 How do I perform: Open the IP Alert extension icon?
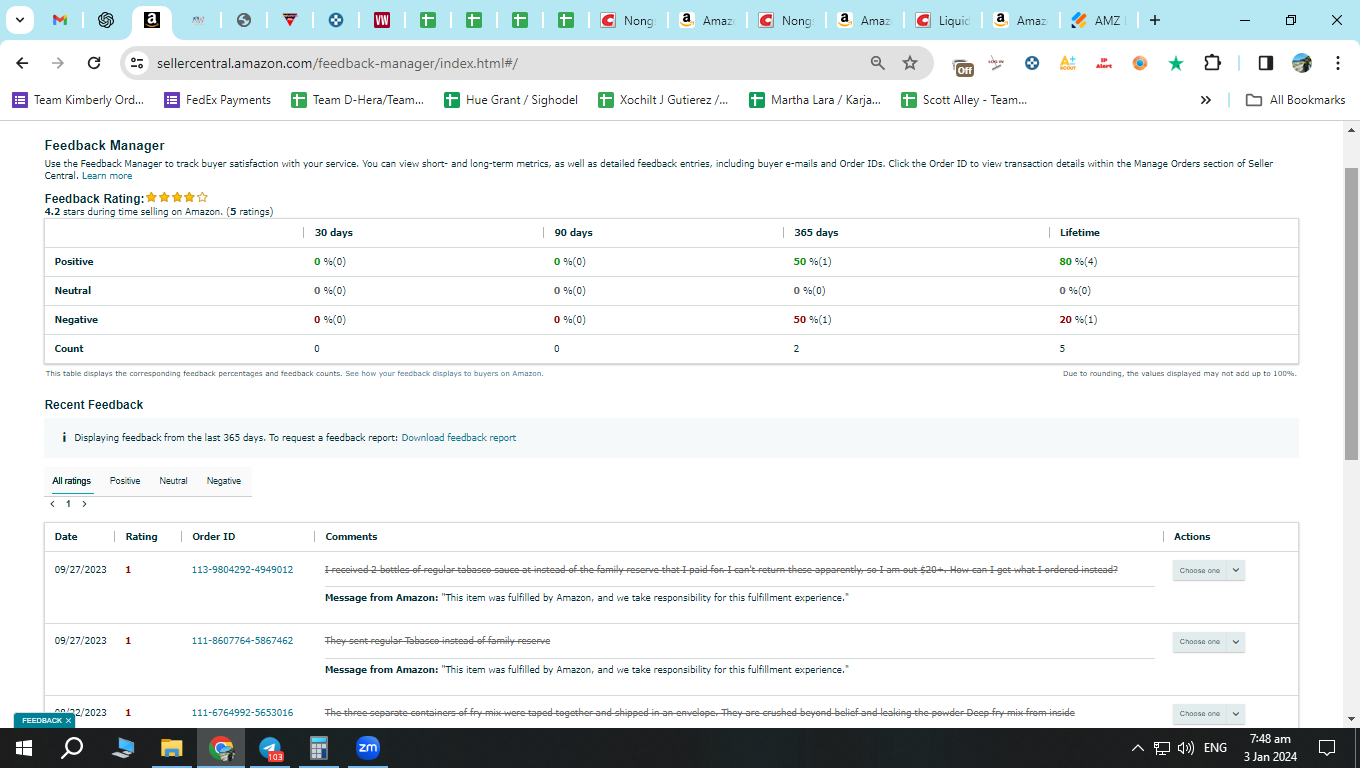(x=1104, y=63)
